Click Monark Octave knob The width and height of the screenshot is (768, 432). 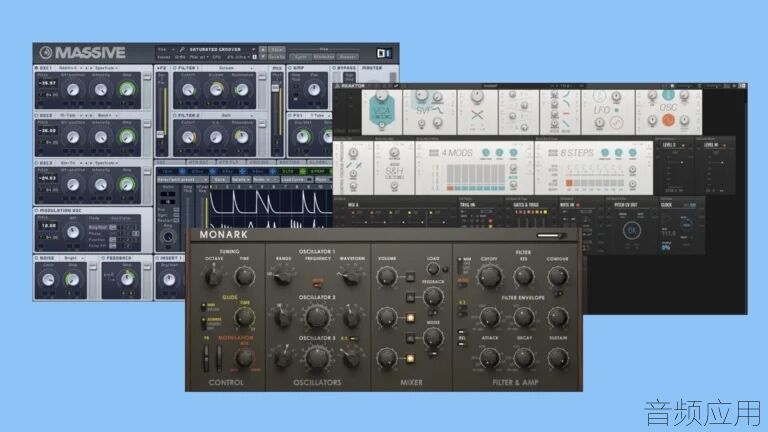point(213,277)
